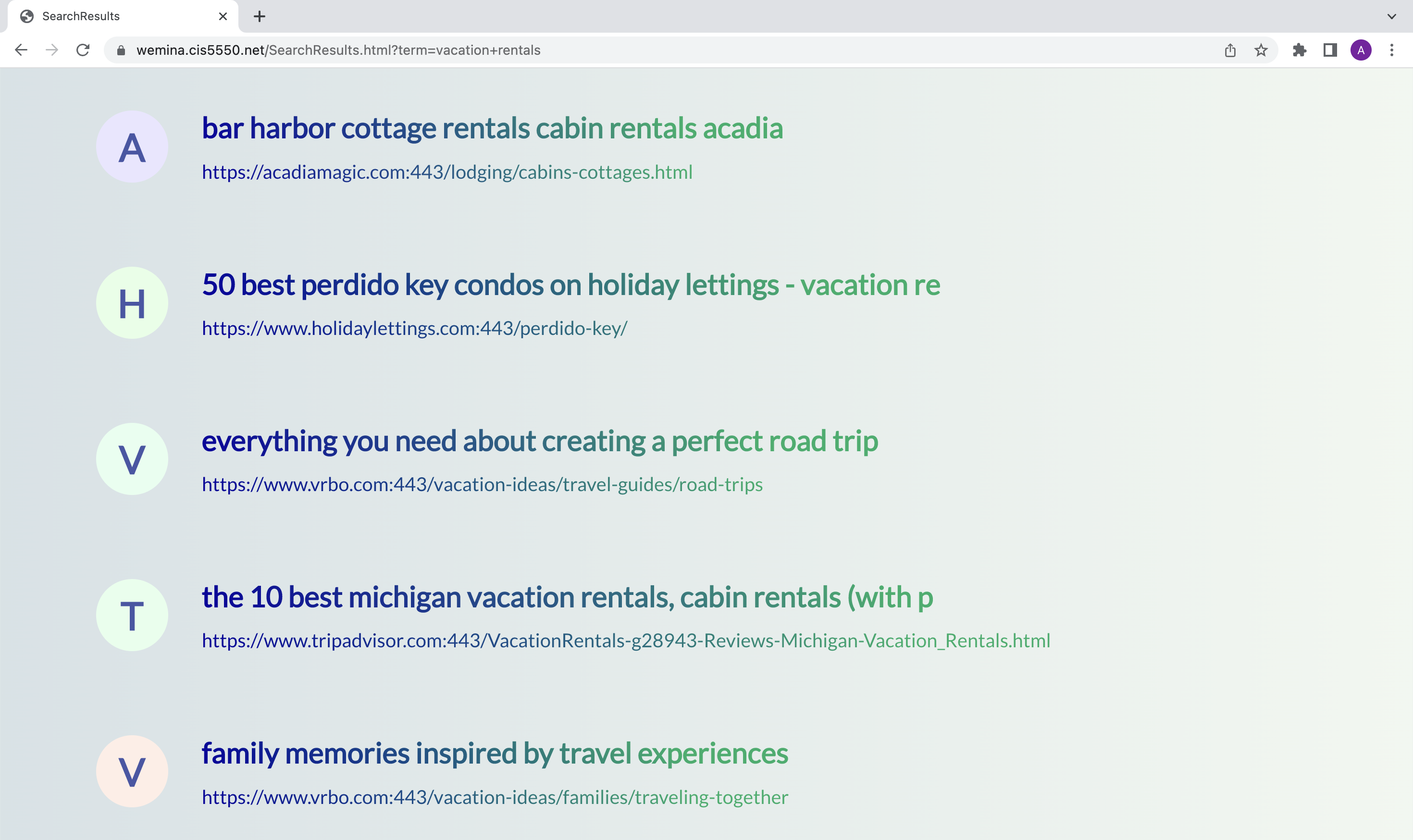Toggle the browser side panel

point(1330,50)
